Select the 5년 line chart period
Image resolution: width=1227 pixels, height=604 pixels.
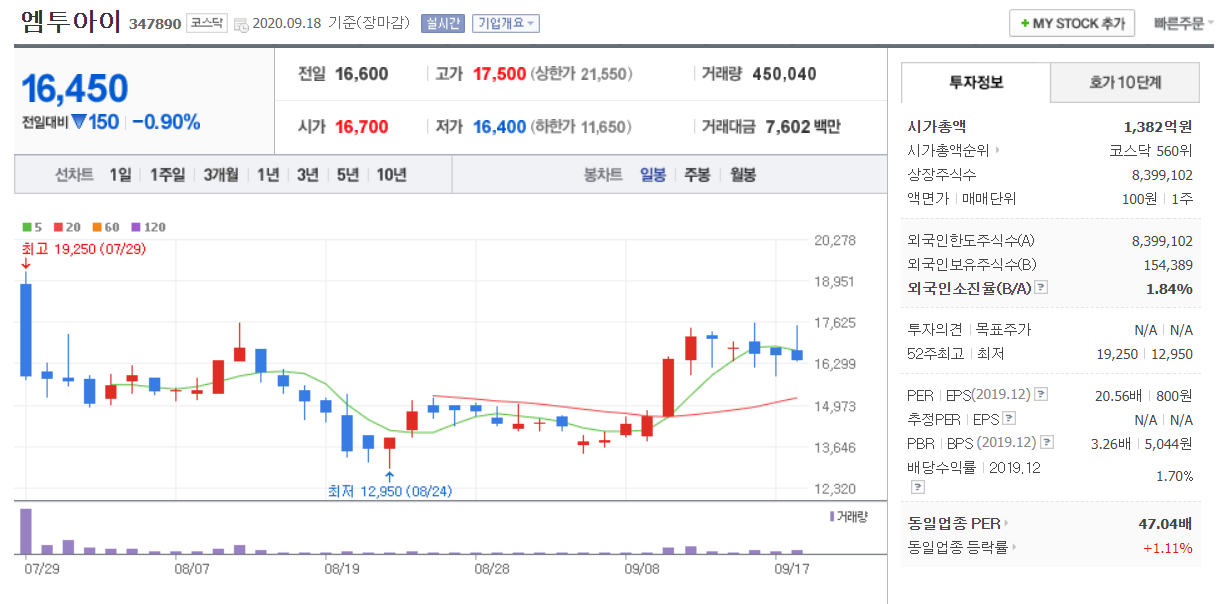(x=347, y=175)
